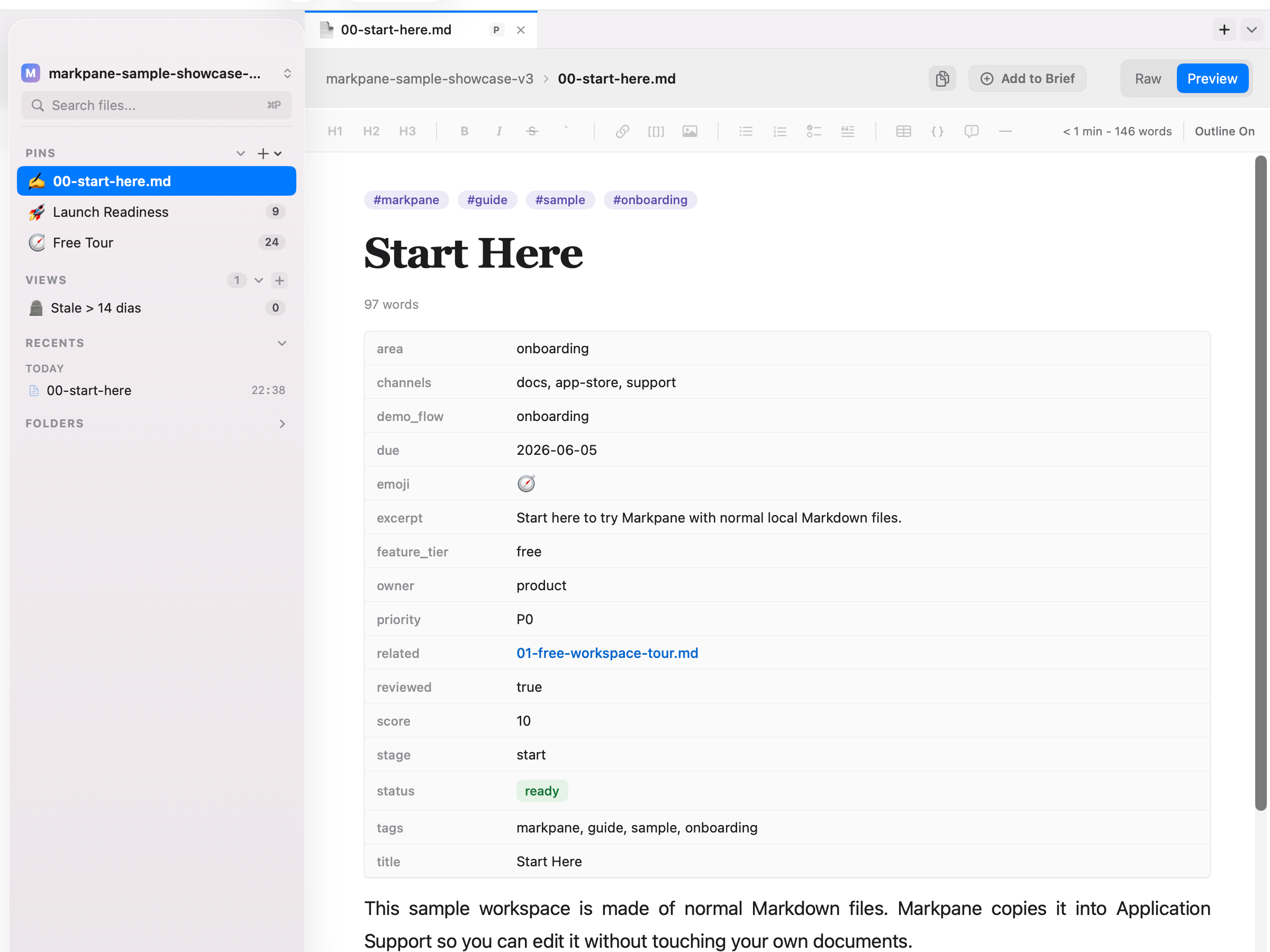Insert a bulleted list
Viewport: 1270px width, 952px height.
746,131
